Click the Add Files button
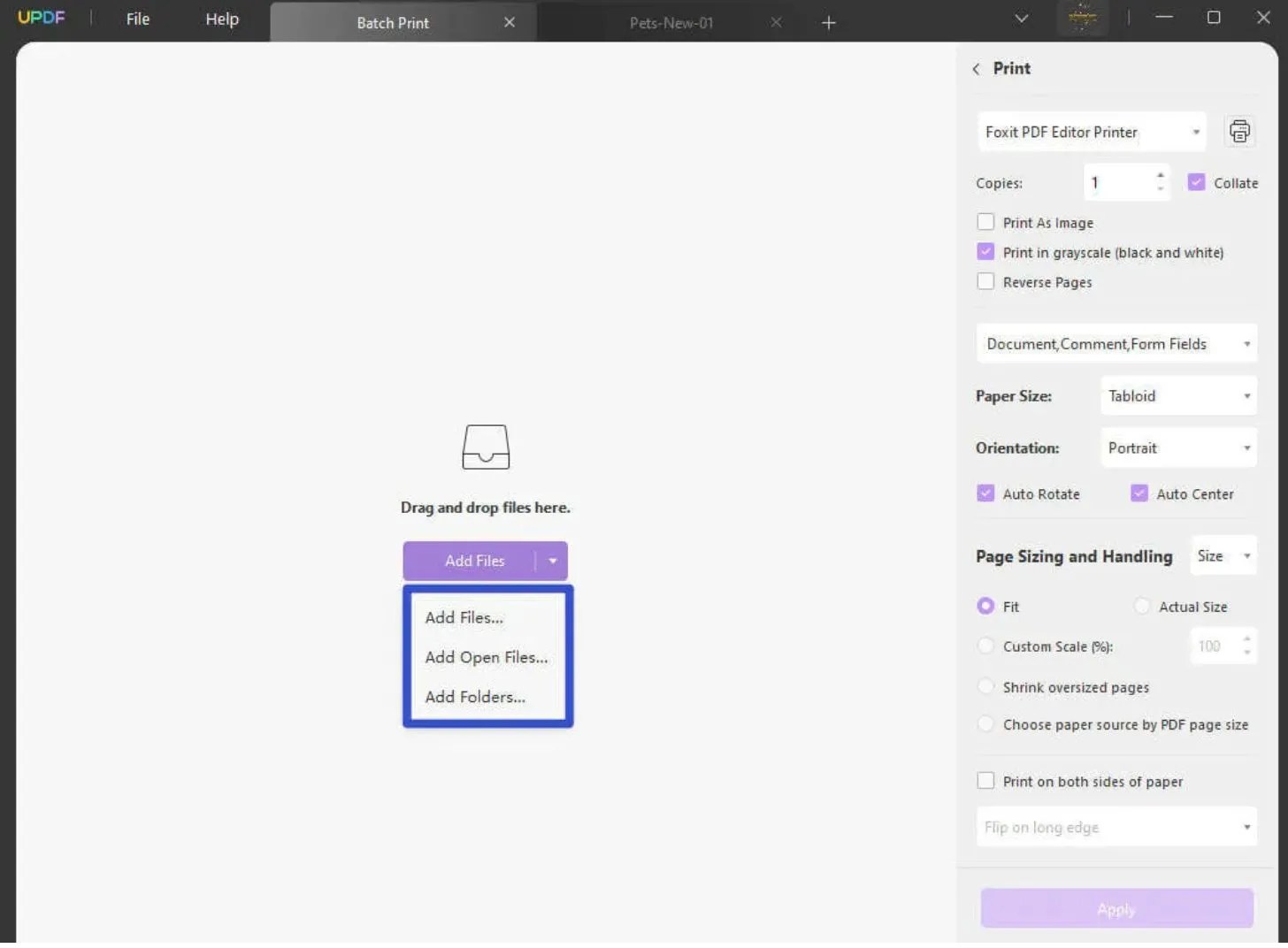Viewport: 1288px width, 948px height. pyautogui.click(x=474, y=560)
